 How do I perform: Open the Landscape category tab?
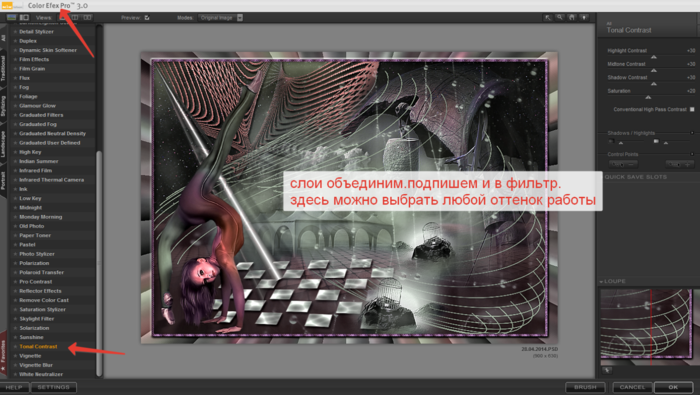3,145
